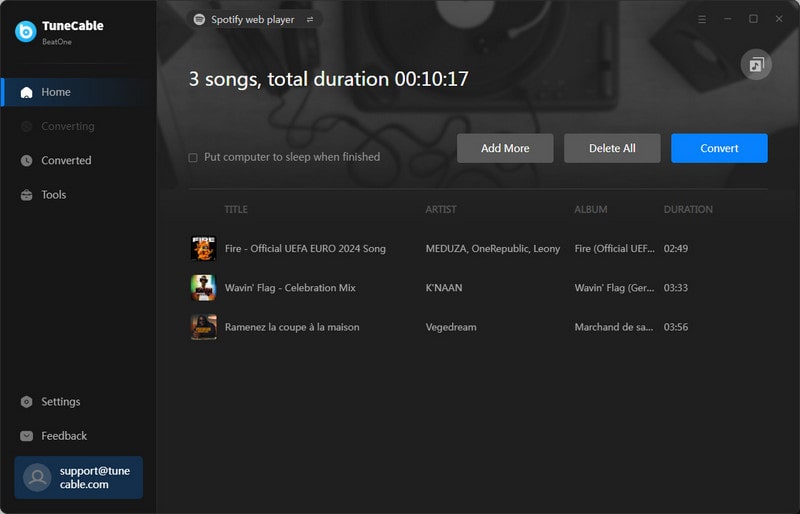This screenshot has height=514, width=800.
Task: Click album Marchand de sa...
Action: click(614, 327)
